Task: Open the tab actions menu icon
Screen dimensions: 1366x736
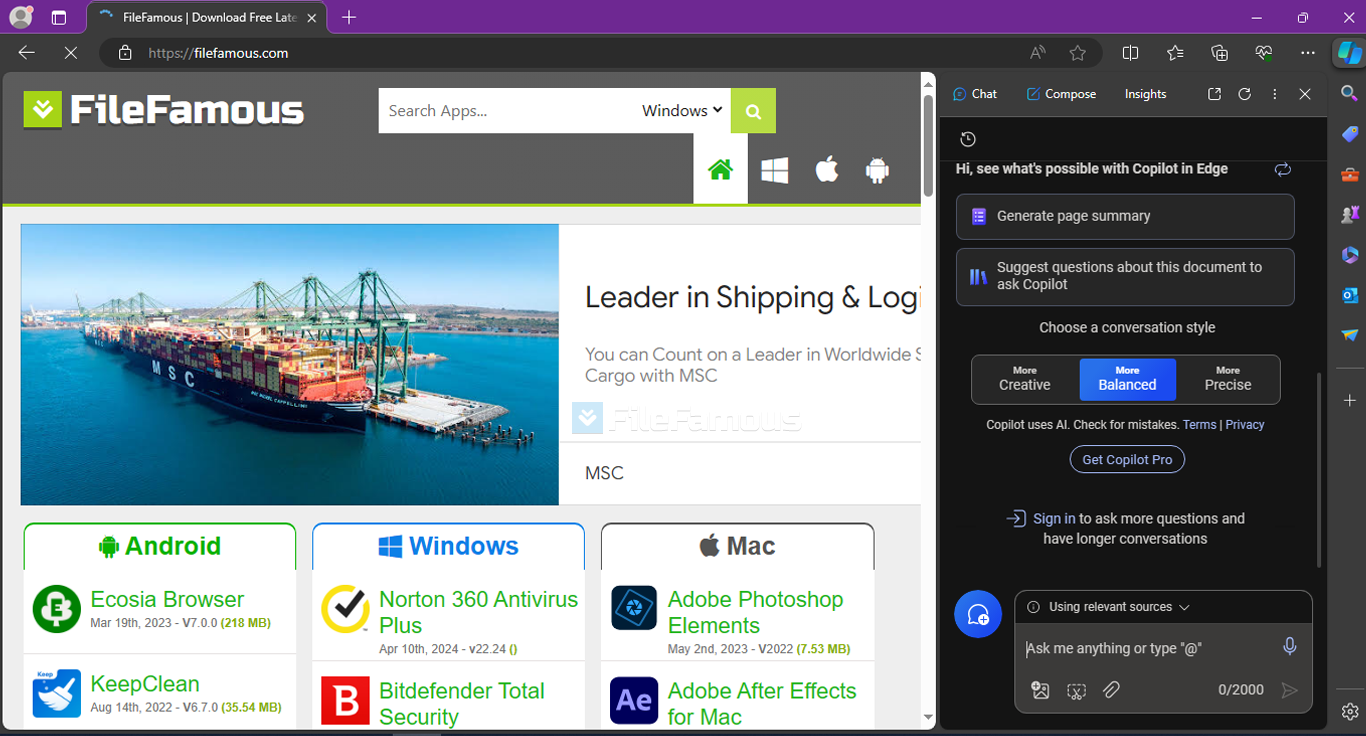Action: coord(59,18)
